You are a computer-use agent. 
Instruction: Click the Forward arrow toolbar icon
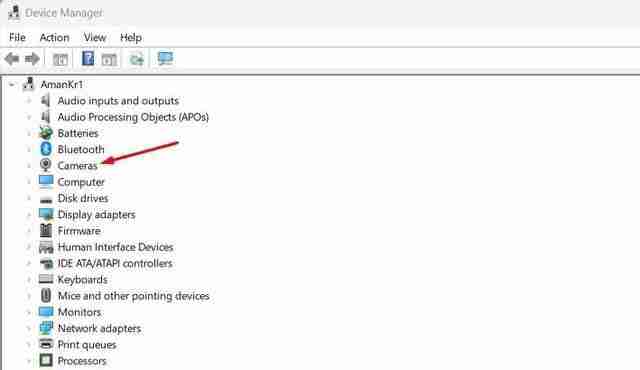[x=32, y=59]
